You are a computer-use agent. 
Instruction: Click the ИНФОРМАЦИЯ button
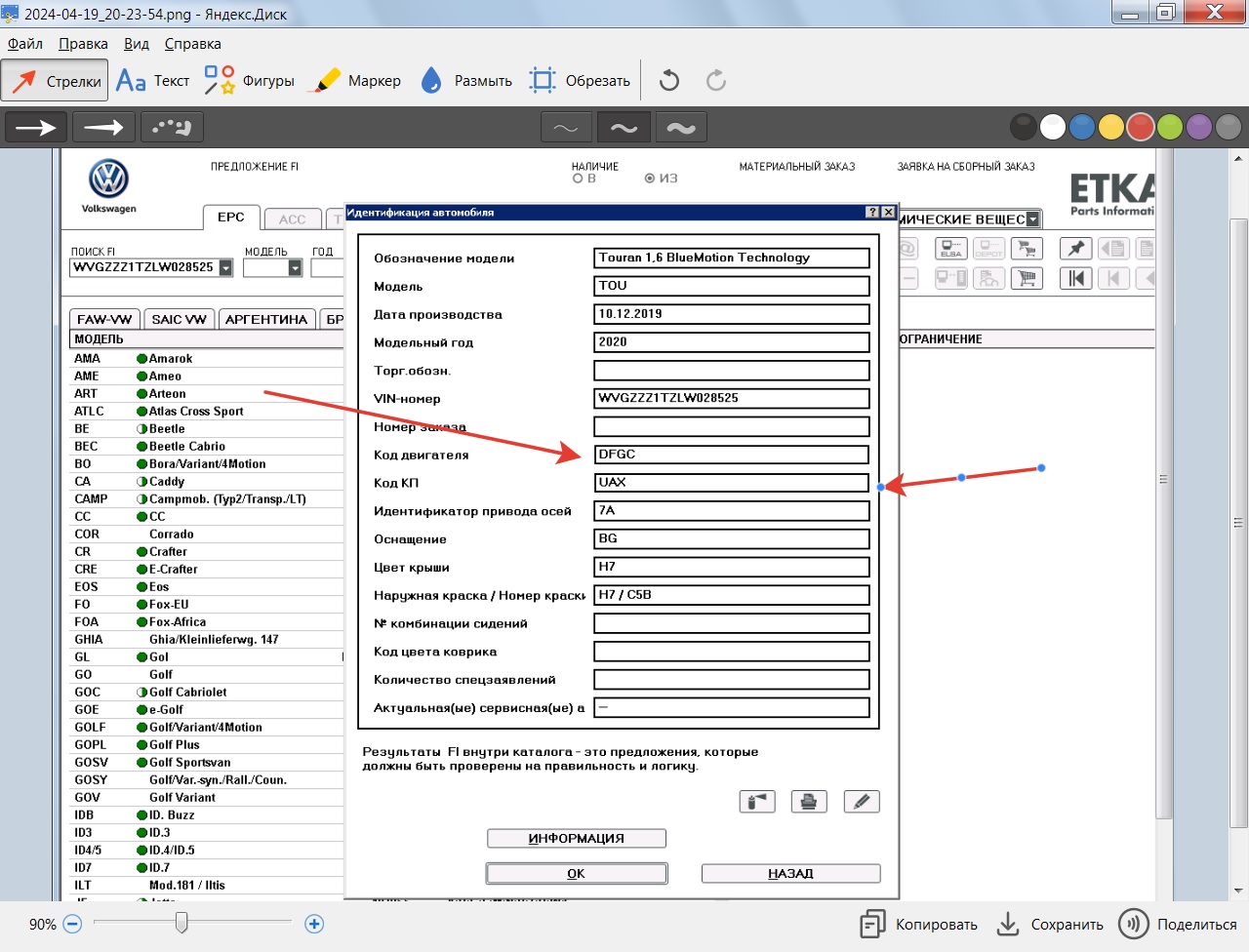click(x=577, y=839)
